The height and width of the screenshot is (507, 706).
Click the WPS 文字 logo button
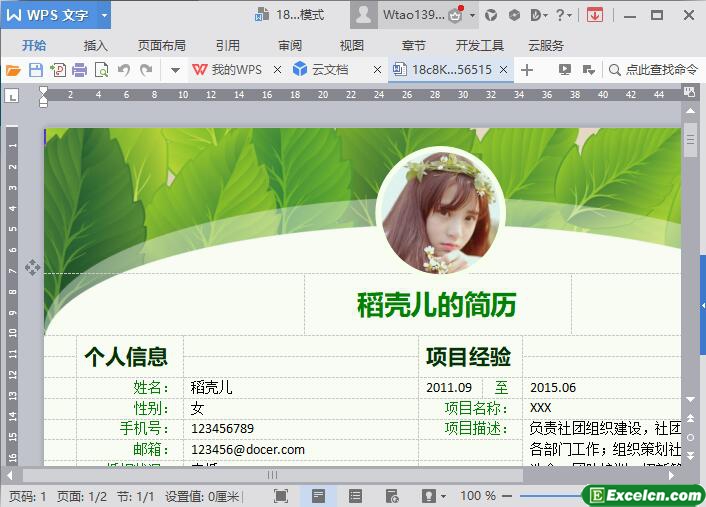(47, 15)
